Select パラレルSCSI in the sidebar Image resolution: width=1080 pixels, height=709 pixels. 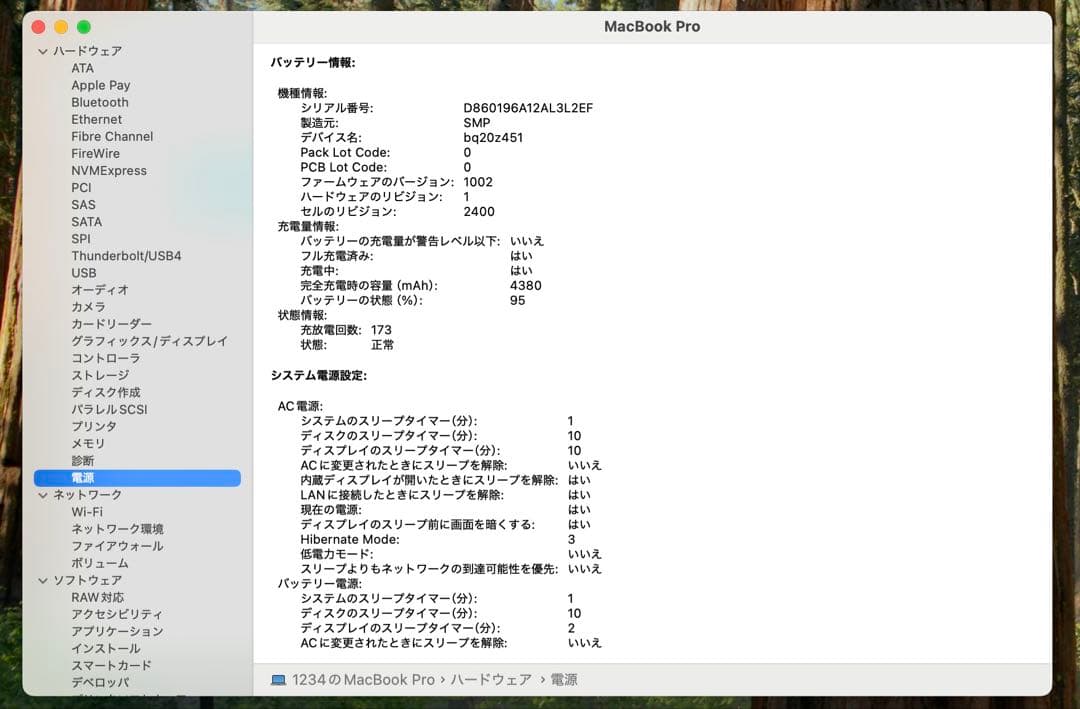110,409
